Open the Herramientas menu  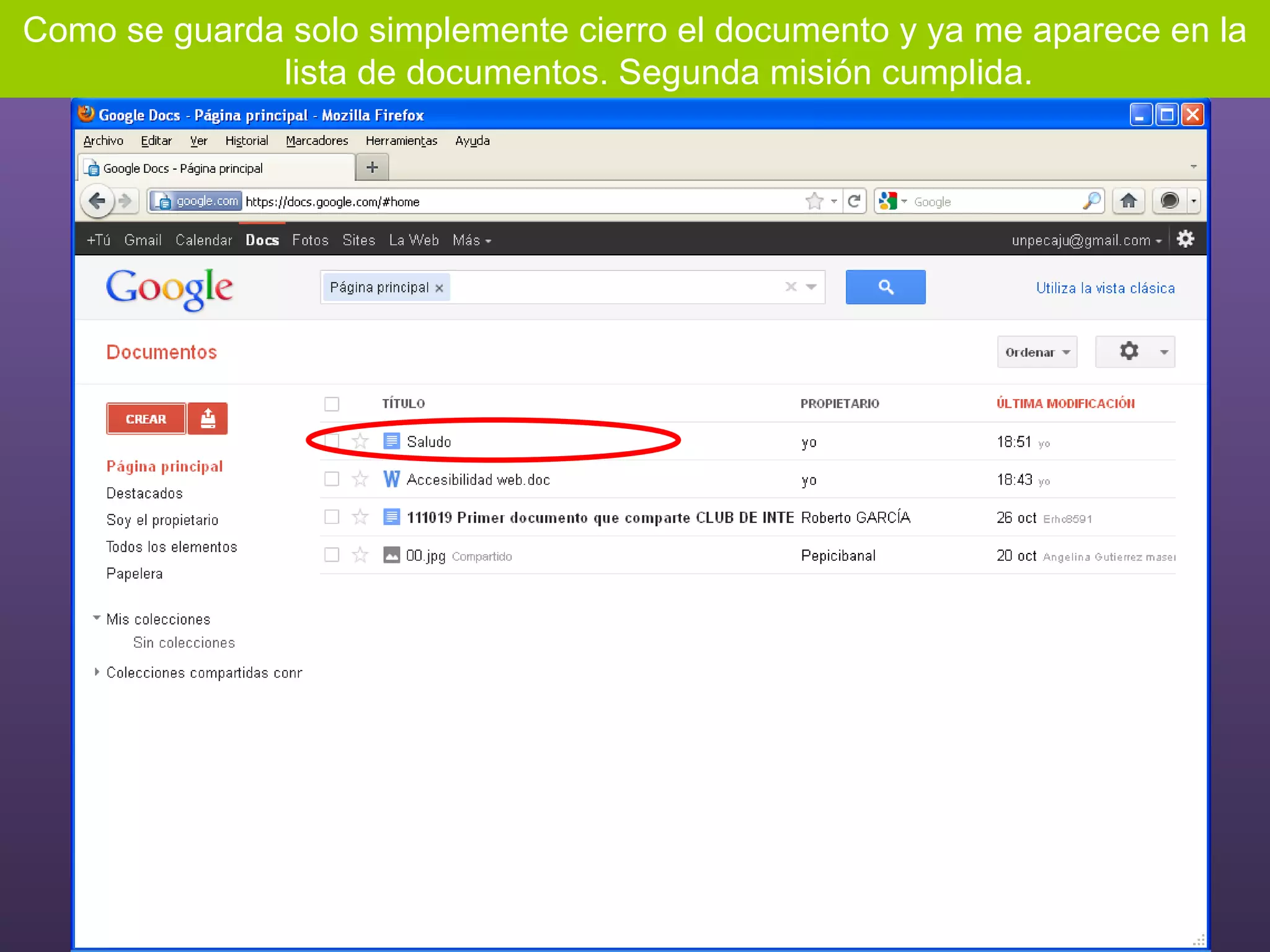(x=401, y=141)
